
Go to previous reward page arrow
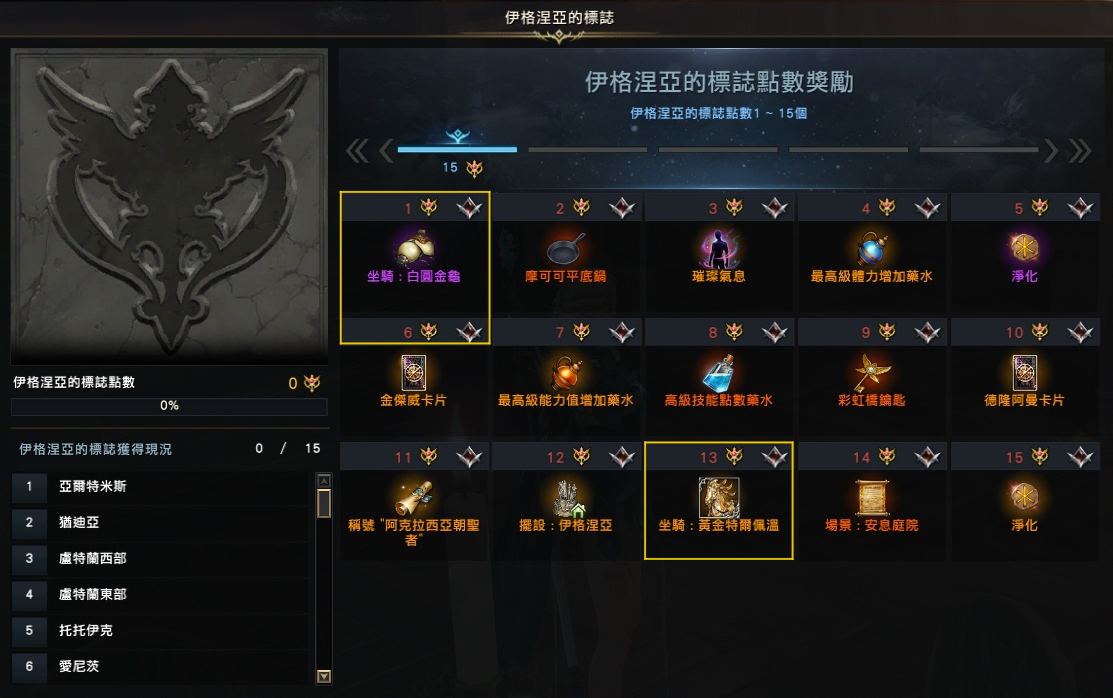point(386,151)
